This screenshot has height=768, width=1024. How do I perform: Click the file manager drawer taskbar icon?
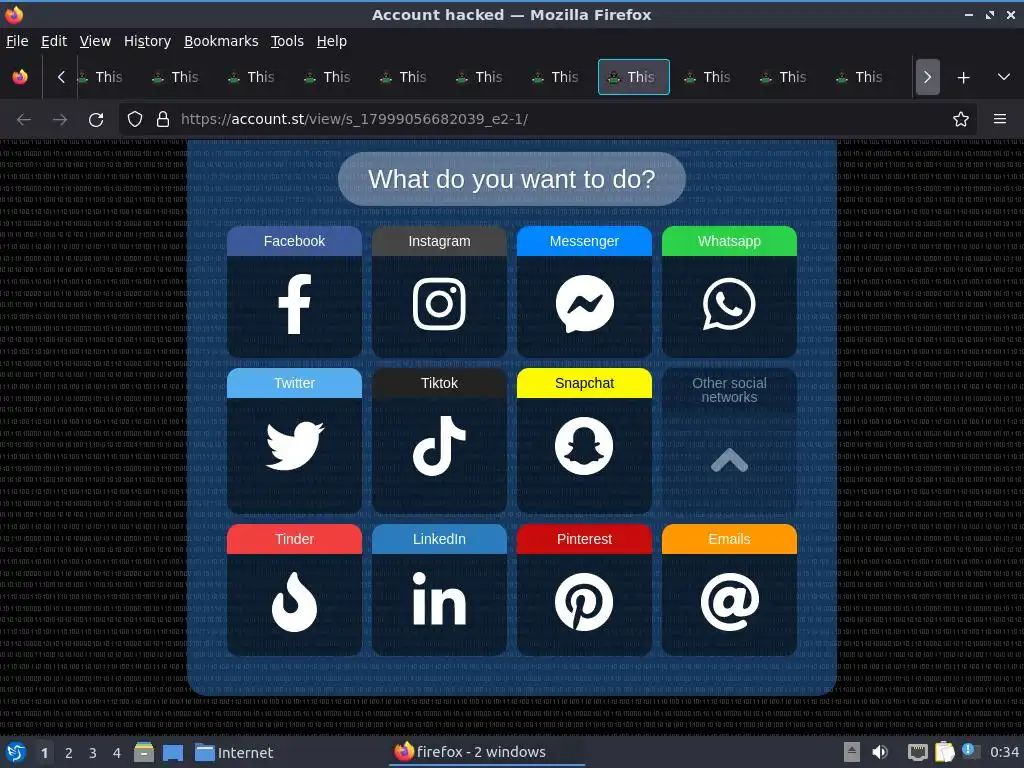click(144, 752)
